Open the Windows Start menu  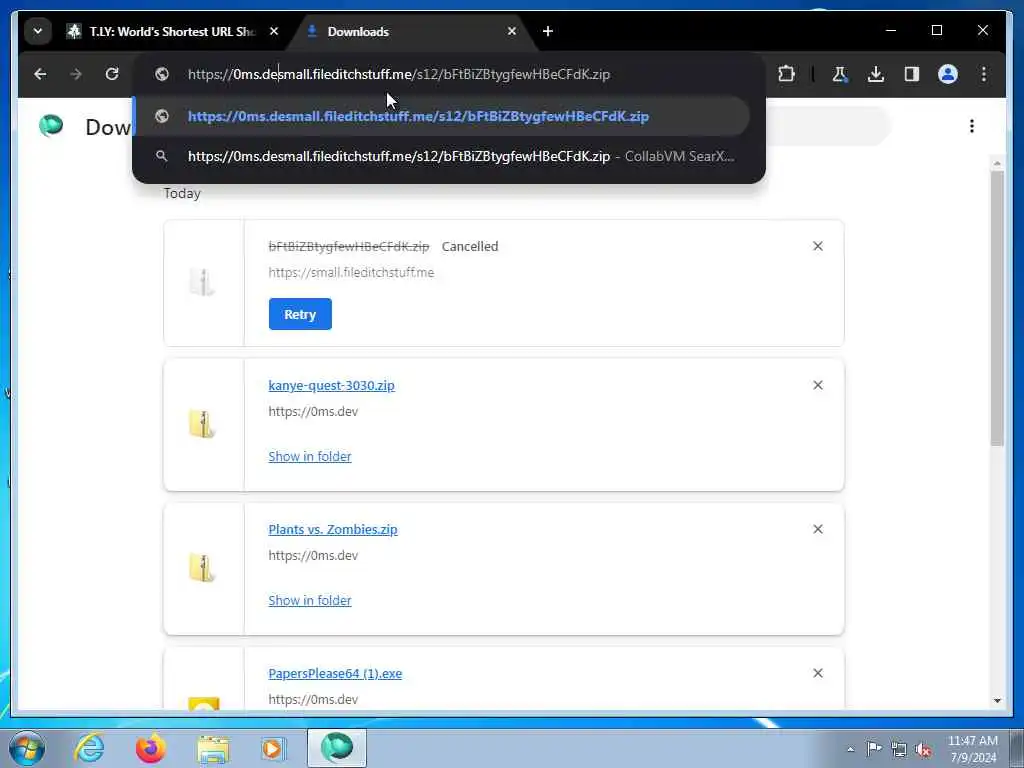point(27,748)
